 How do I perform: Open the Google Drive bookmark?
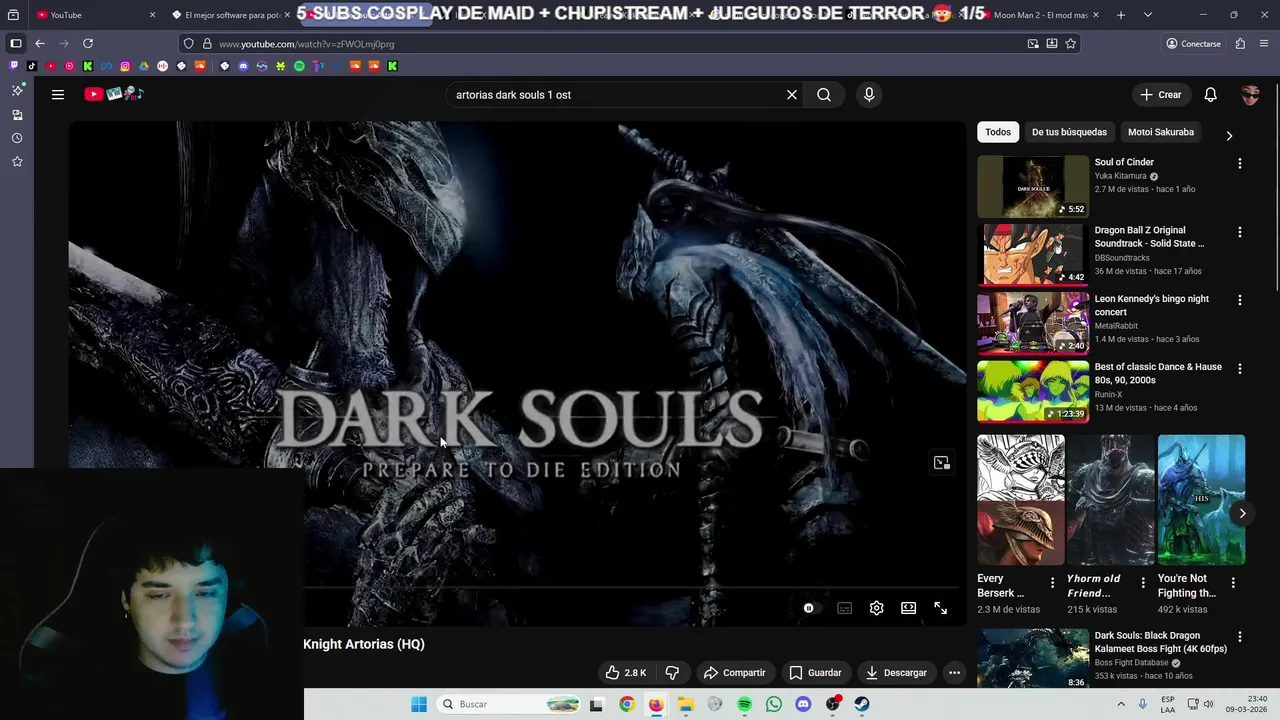point(144,66)
